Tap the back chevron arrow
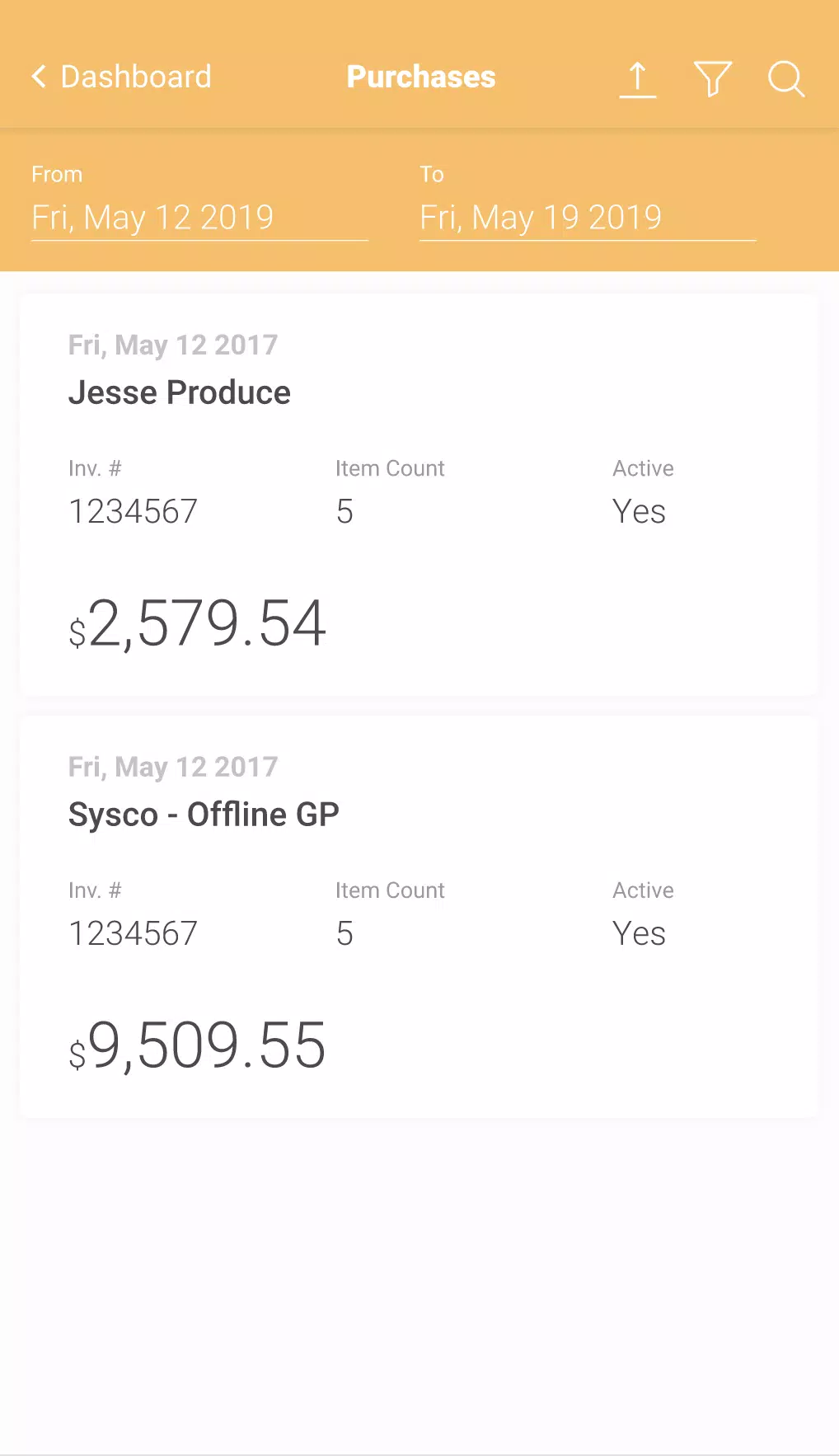Viewport: 839px width, 1456px height. 39,77
